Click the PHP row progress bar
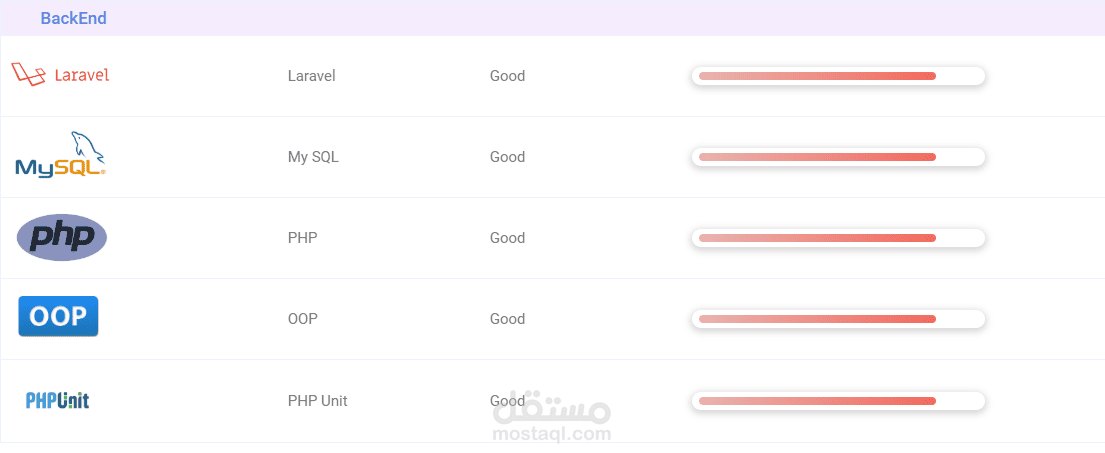1105x453 pixels. click(x=838, y=238)
